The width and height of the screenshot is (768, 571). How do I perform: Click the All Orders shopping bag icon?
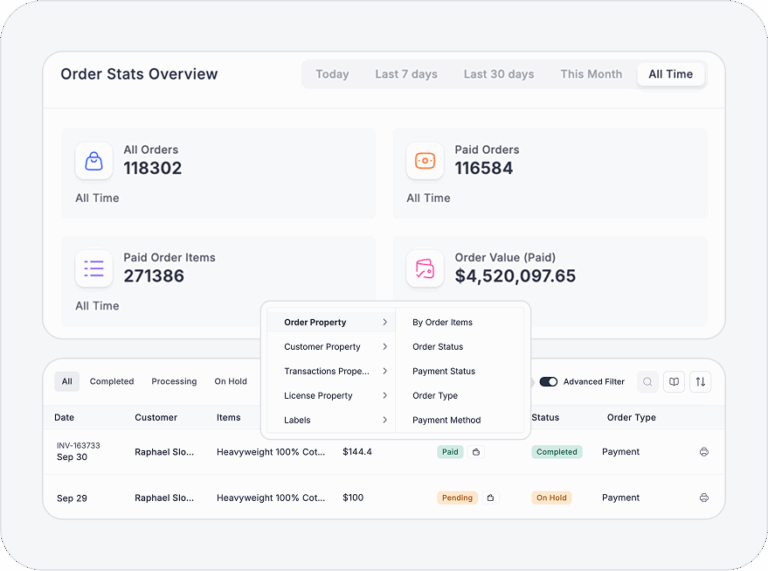(93, 160)
